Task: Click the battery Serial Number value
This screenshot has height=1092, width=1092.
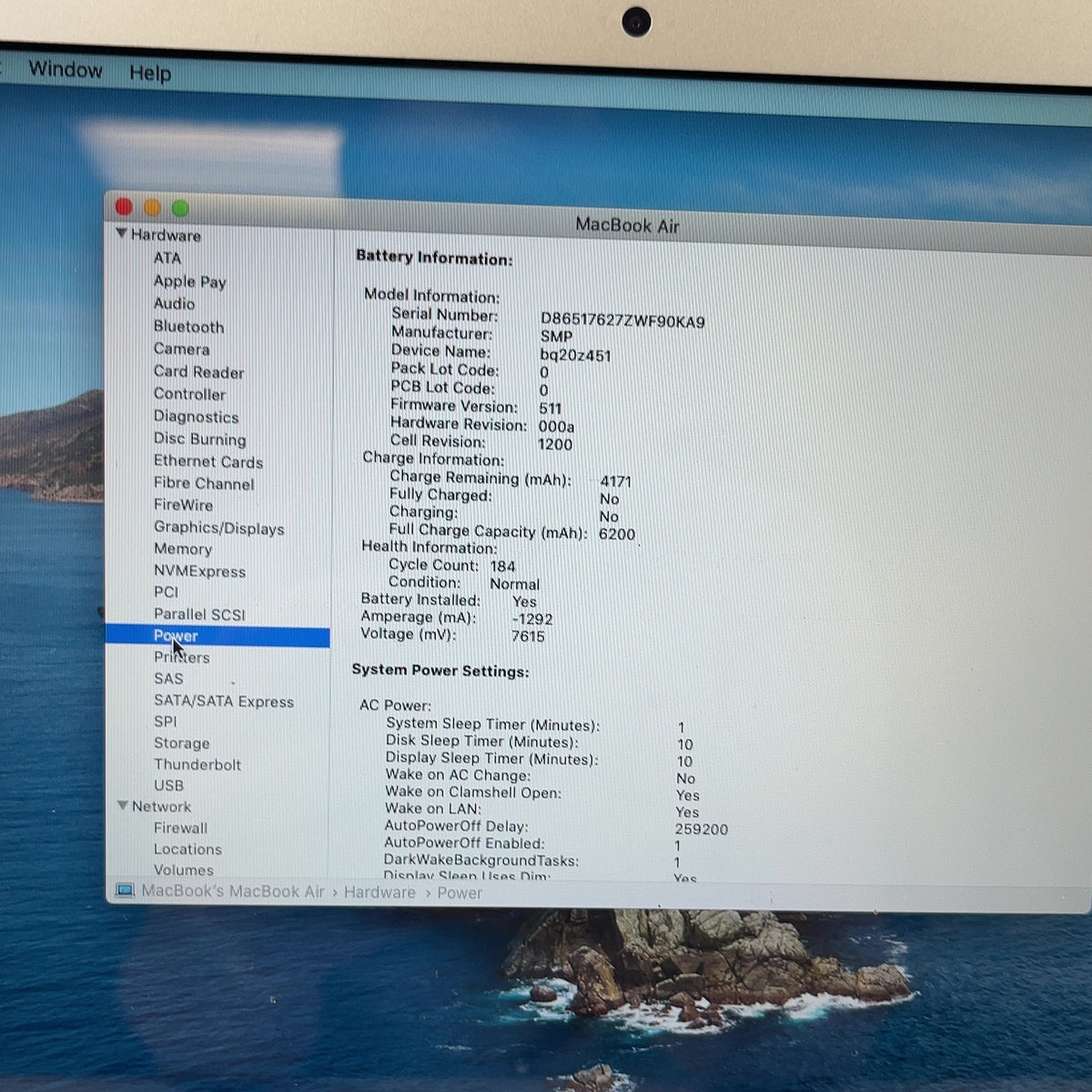Action: click(x=622, y=320)
